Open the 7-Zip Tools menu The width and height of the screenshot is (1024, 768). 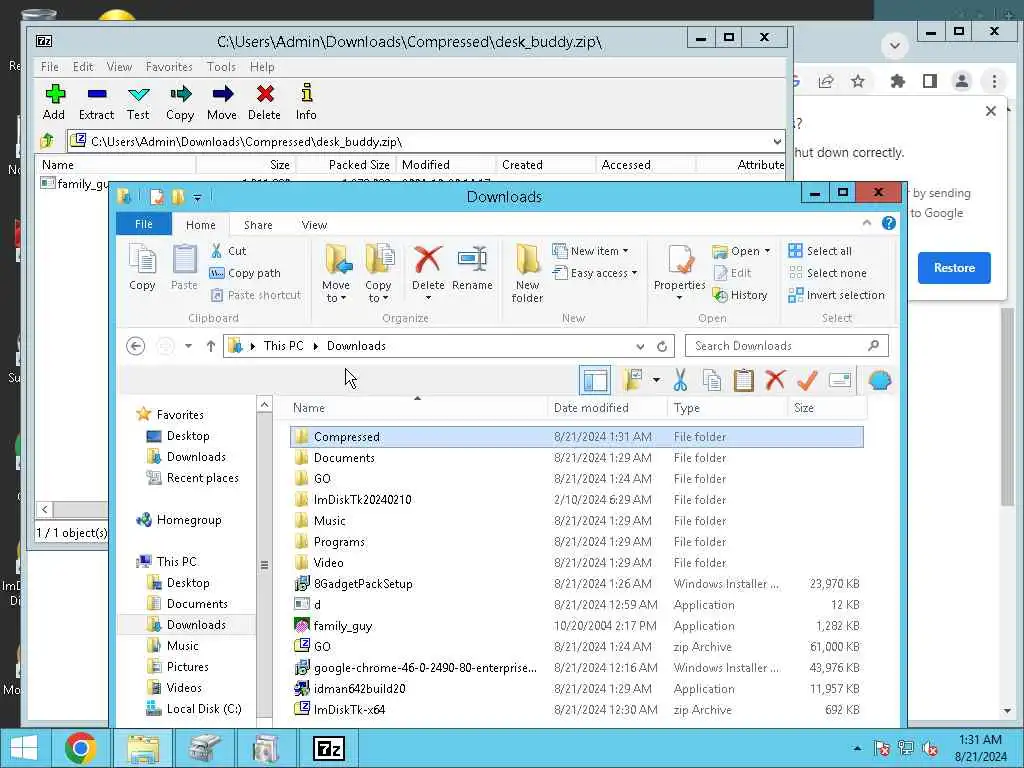coord(221,67)
